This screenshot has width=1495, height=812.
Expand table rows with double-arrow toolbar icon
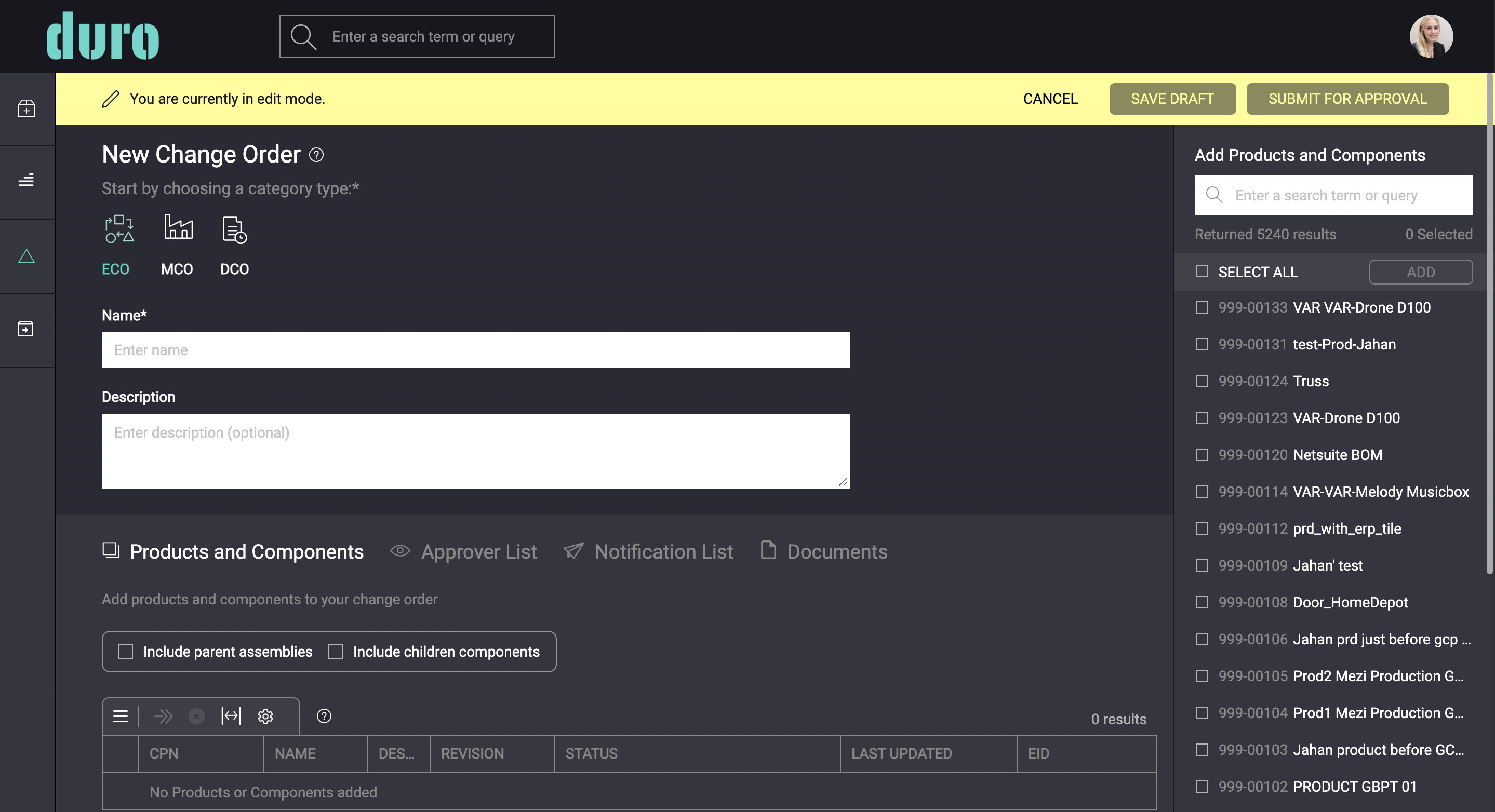tap(163, 716)
